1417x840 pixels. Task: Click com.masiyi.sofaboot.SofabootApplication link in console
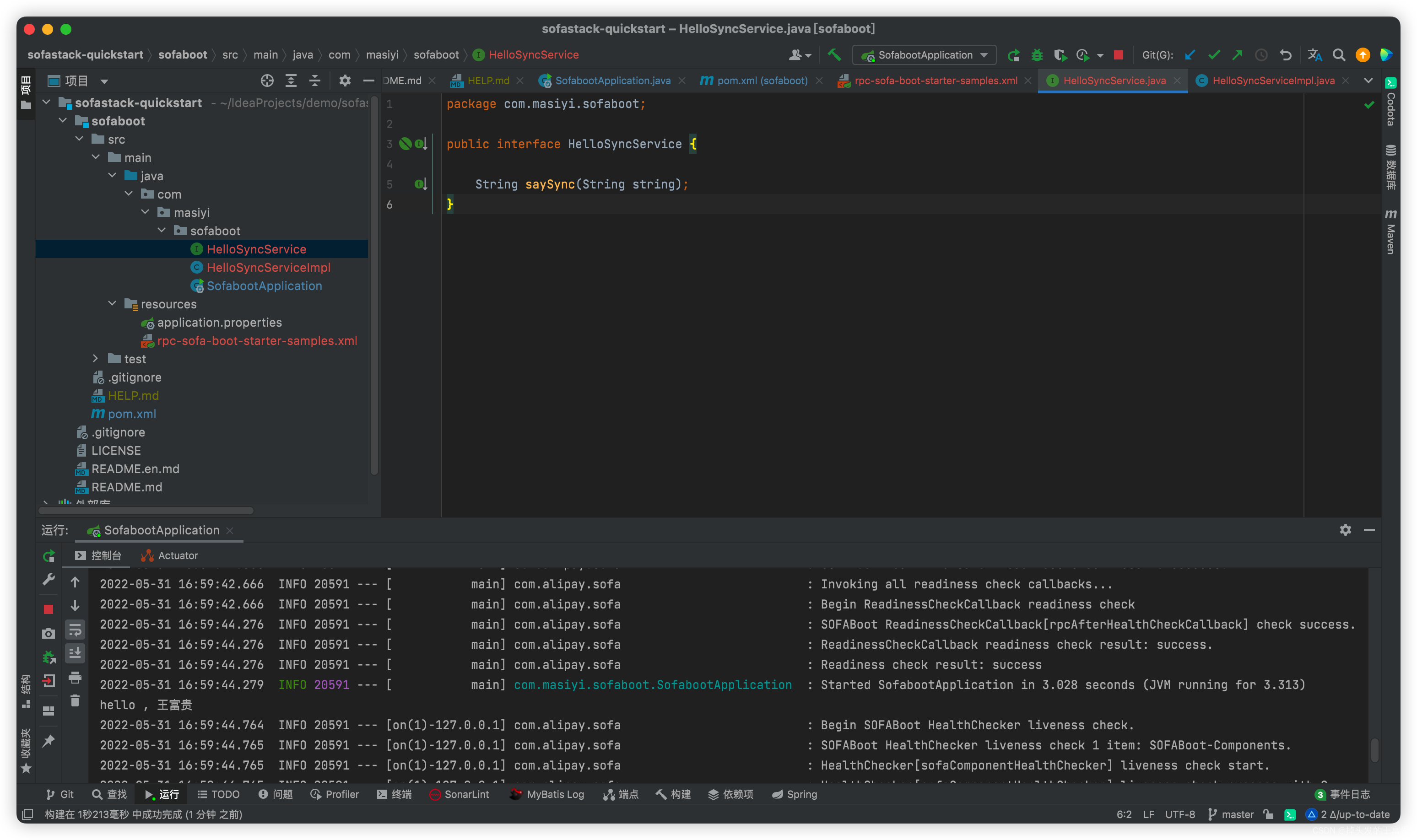point(653,684)
